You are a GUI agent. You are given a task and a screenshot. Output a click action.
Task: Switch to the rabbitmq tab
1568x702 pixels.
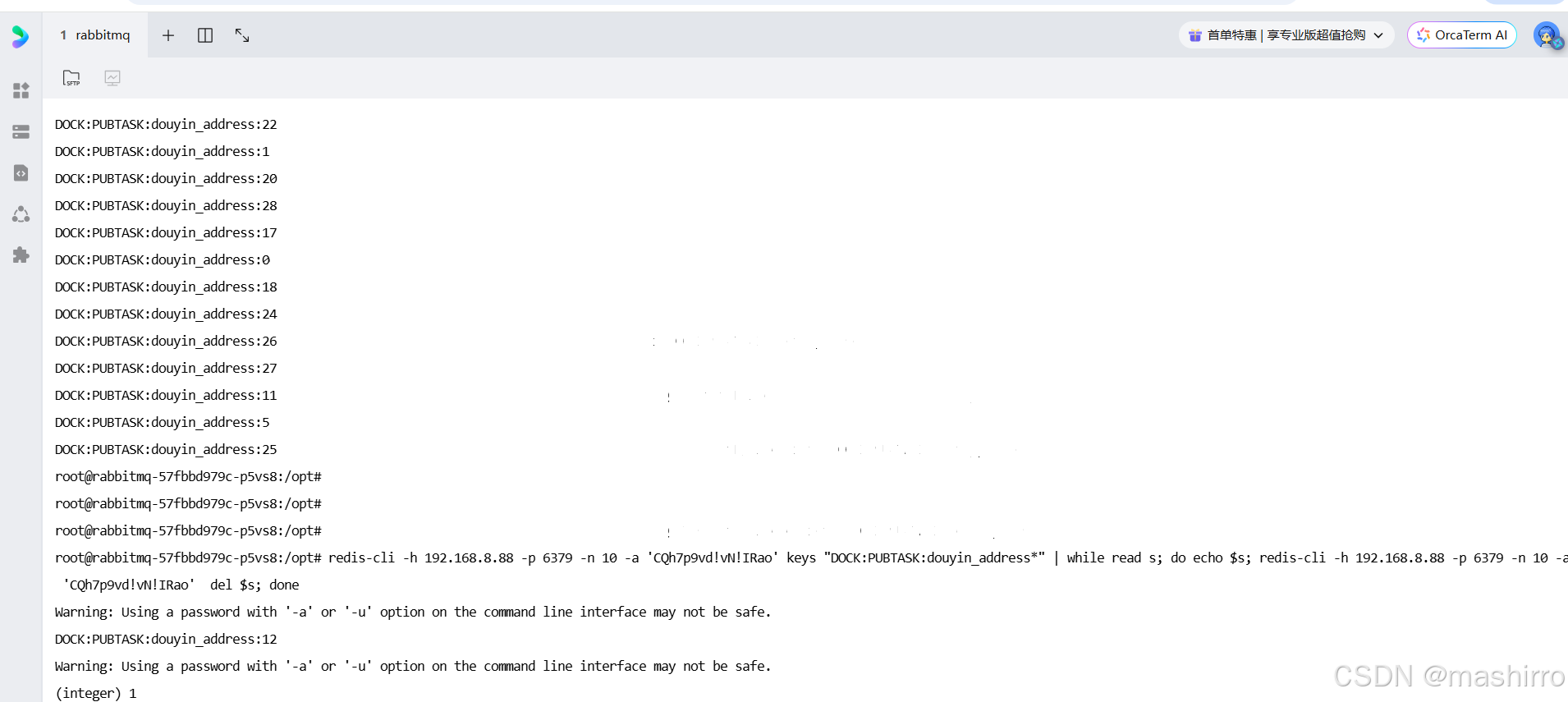95,34
